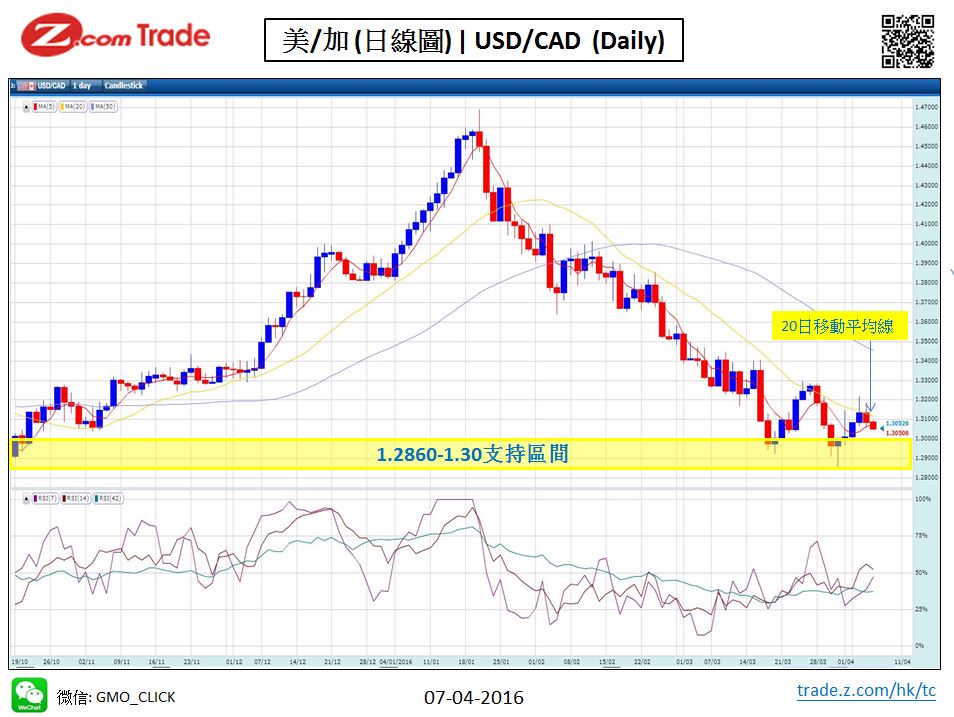Click the 0% RSI axis label

coord(919,645)
